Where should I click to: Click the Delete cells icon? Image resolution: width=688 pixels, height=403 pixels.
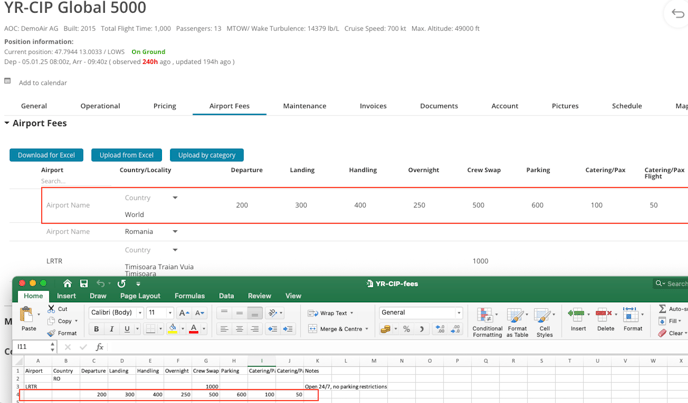click(604, 313)
